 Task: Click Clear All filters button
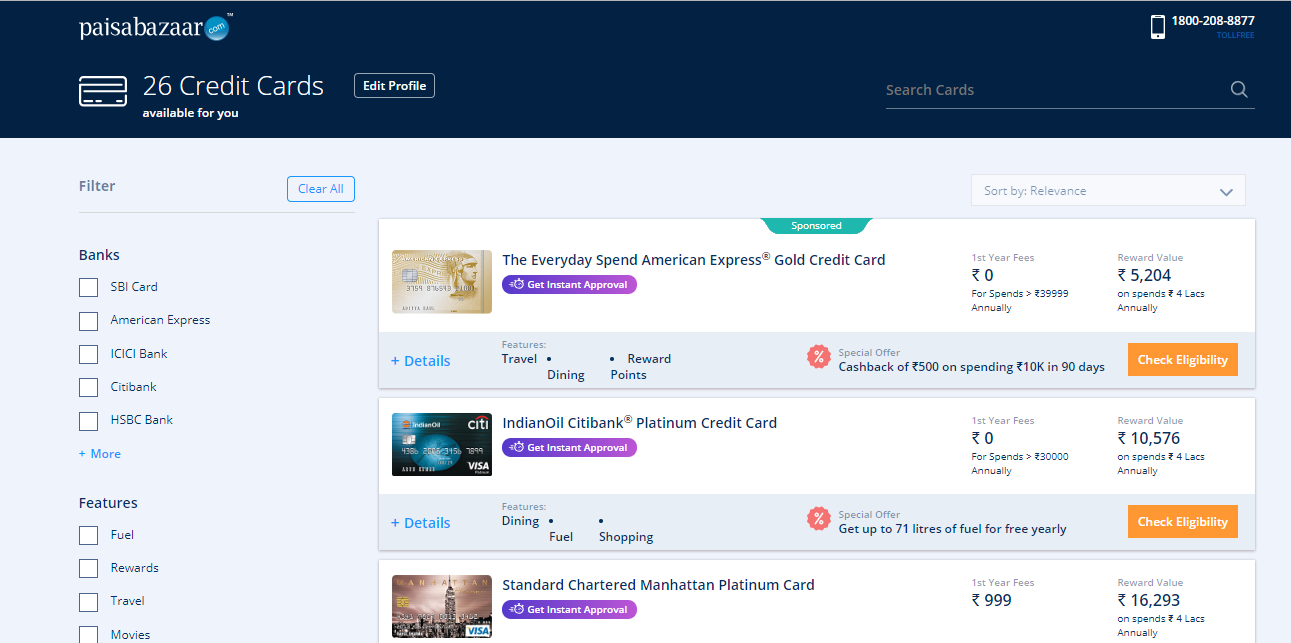[321, 189]
